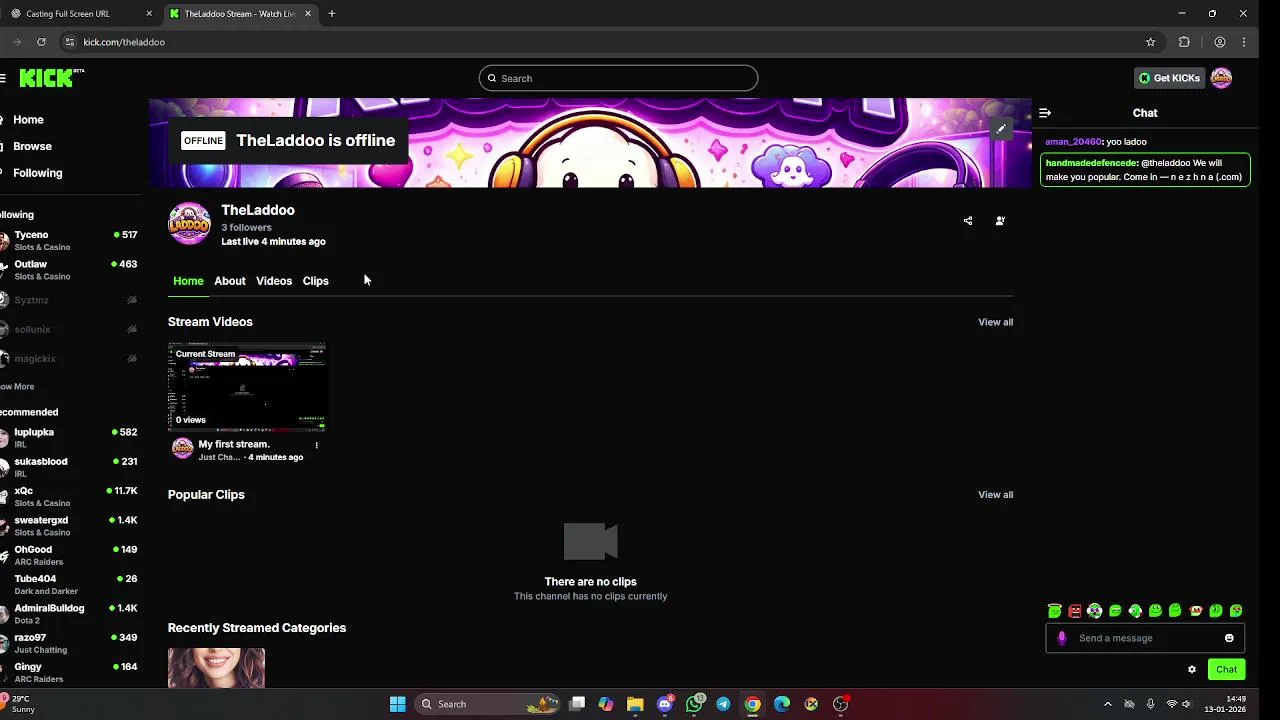This screenshot has height=720, width=1280.
Task: Open the Chrome profile icon
Action: pyautogui.click(x=1220, y=42)
